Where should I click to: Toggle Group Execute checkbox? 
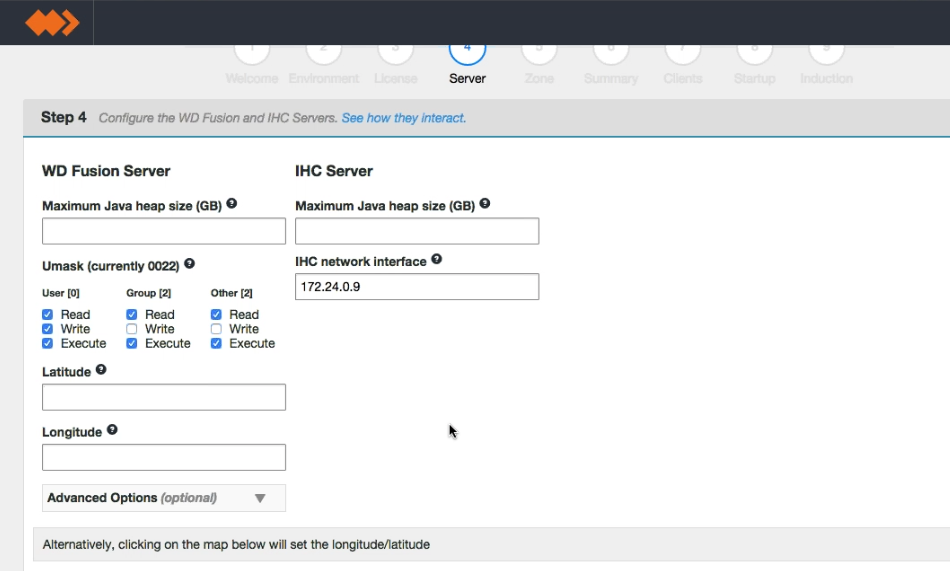[131, 344]
